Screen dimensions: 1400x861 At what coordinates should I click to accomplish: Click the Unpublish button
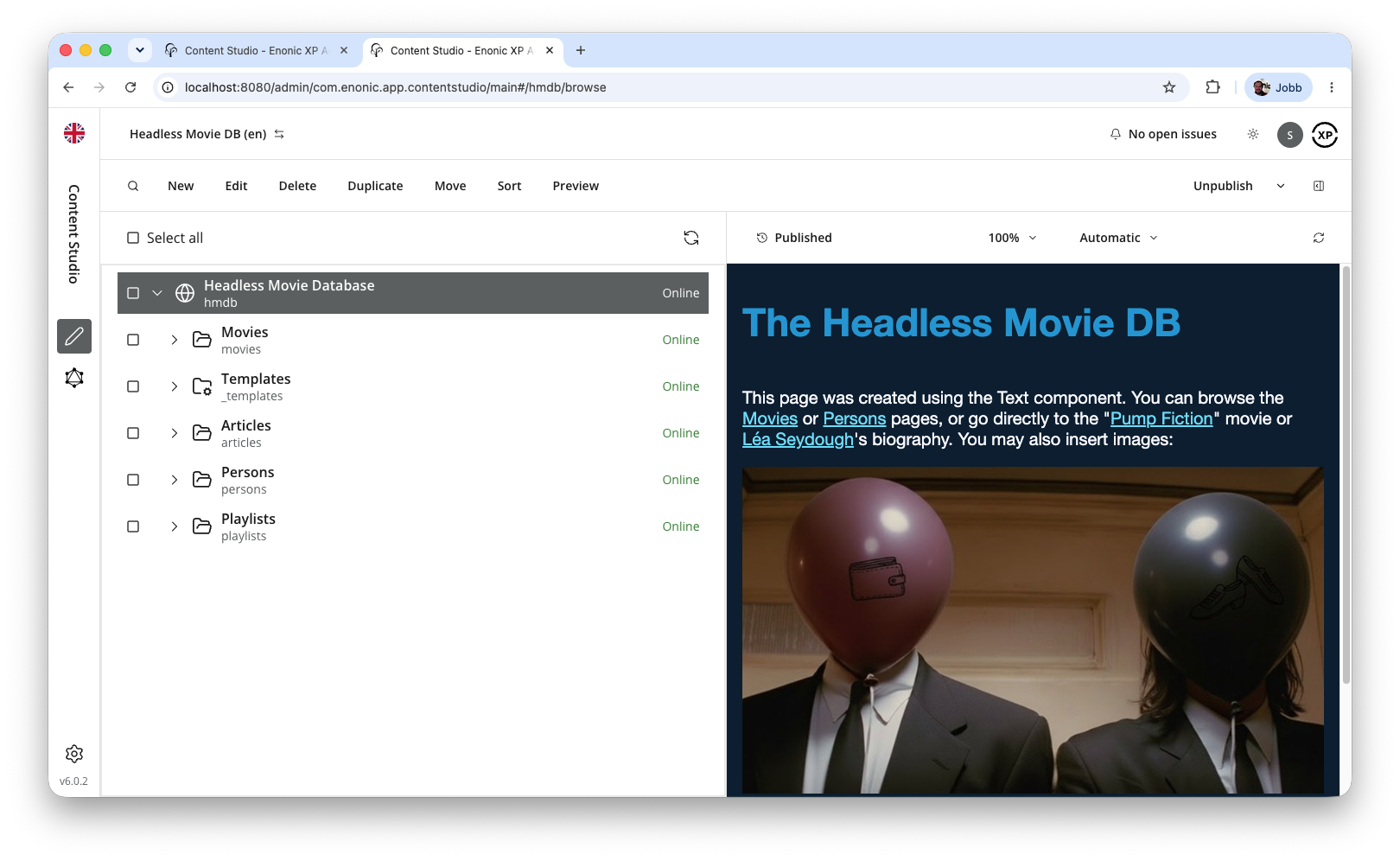1223,186
